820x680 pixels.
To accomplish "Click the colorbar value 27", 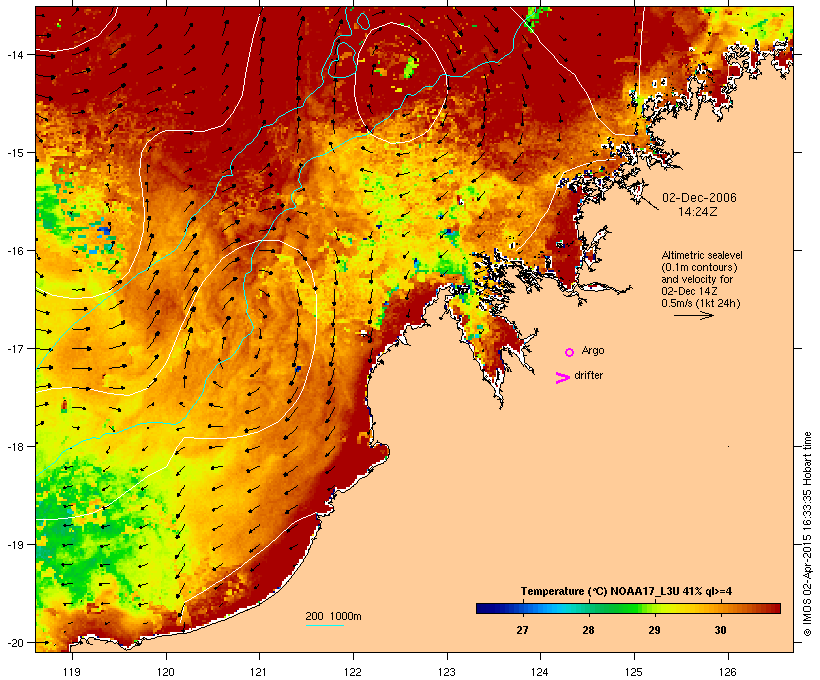I will [522, 630].
